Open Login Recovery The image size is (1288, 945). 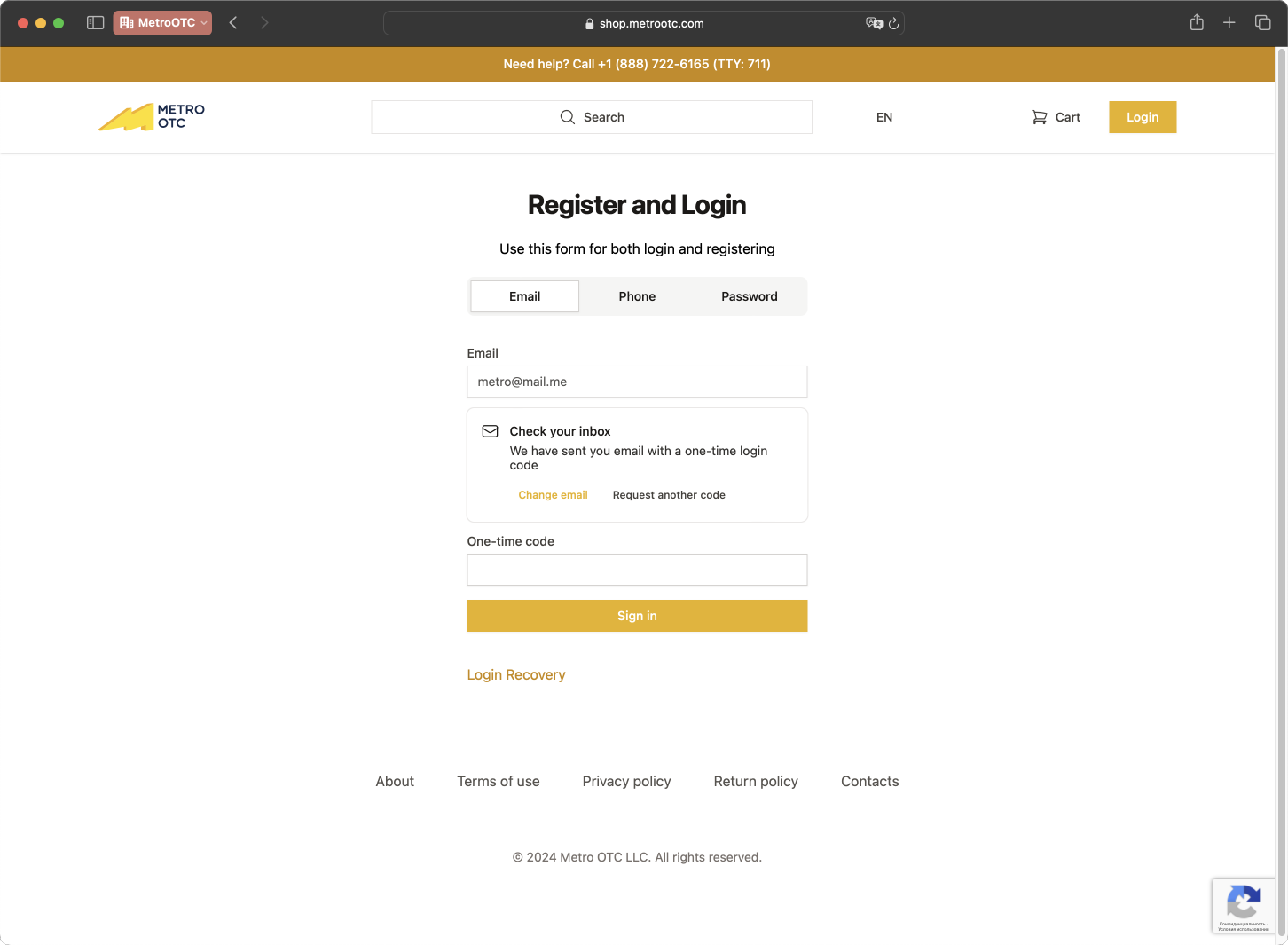coord(516,674)
